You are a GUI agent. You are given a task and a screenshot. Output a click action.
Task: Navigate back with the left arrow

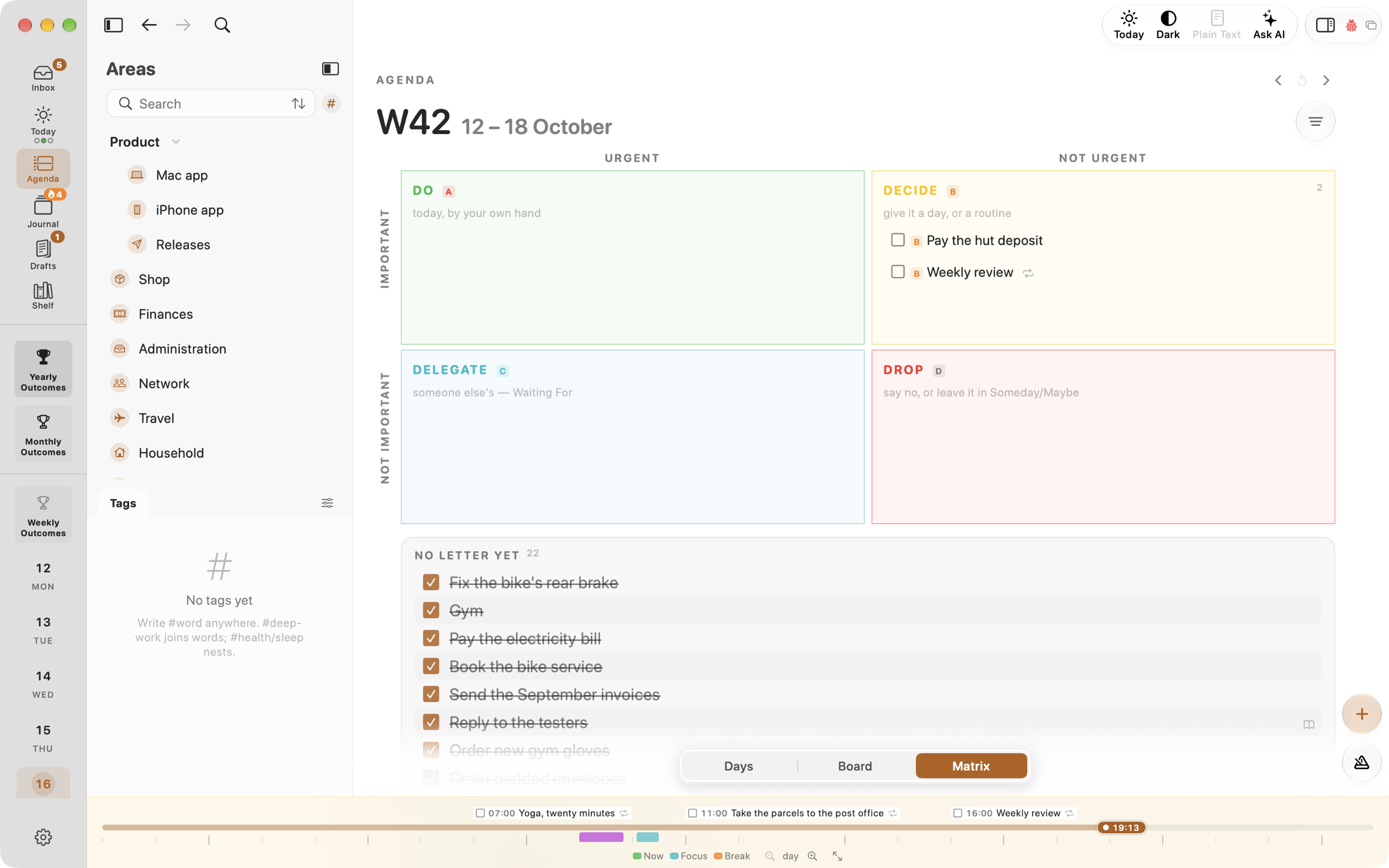pos(149,25)
